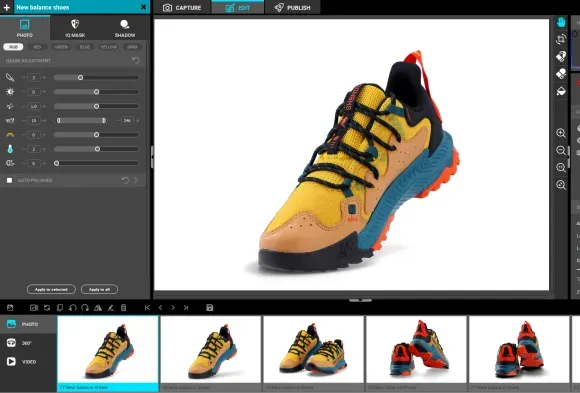Select the lower eraser tool icon

click(x=561, y=74)
